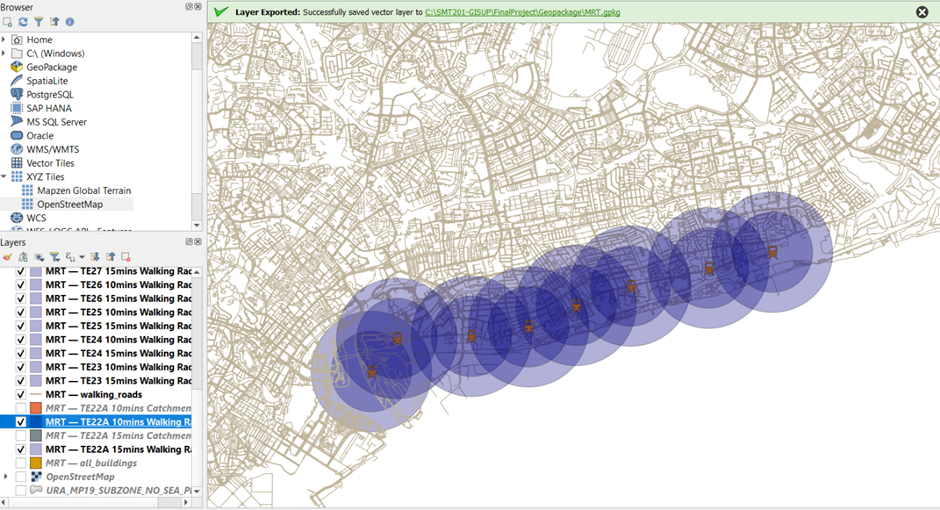
Task: Expand the Home folder in Browser
Action: [4, 40]
